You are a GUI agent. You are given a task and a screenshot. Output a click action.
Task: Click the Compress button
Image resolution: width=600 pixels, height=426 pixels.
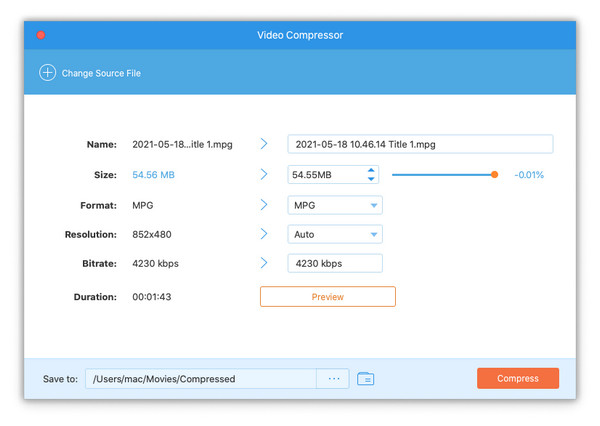pyautogui.click(x=518, y=379)
